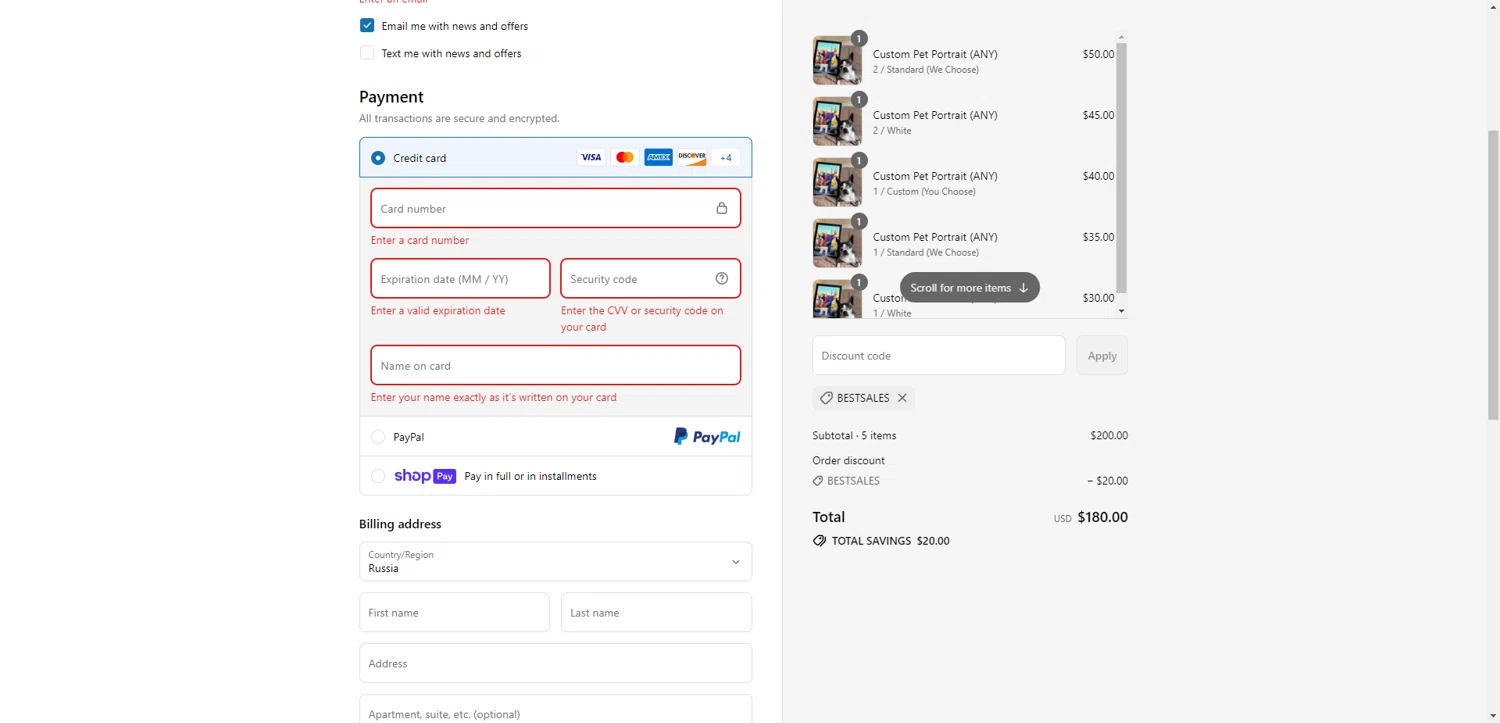
Task: Focus the Expiration date field
Action: (460, 278)
